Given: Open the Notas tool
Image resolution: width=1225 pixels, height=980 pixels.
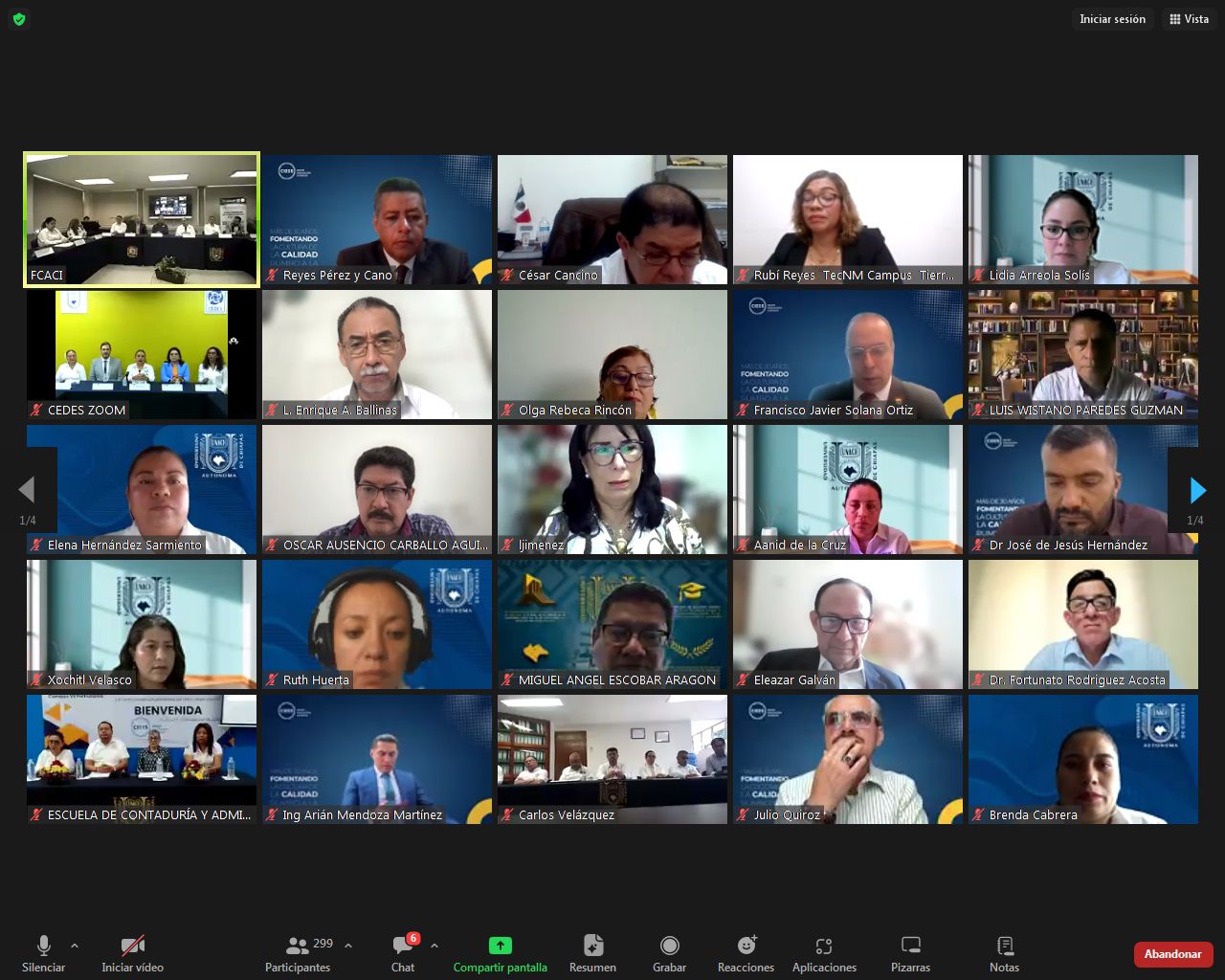Looking at the screenshot, I should [x=1004, y=946].
